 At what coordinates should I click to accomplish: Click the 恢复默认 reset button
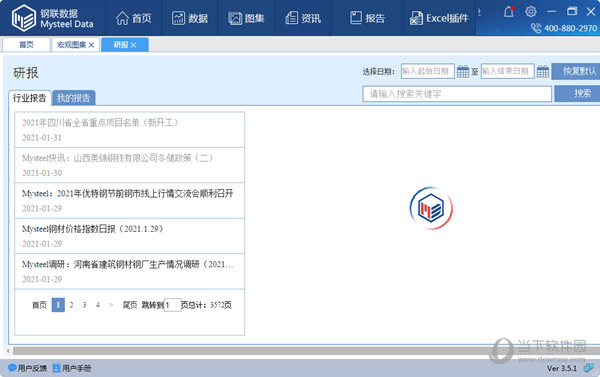pyautogui.click(x=577, y=71)
